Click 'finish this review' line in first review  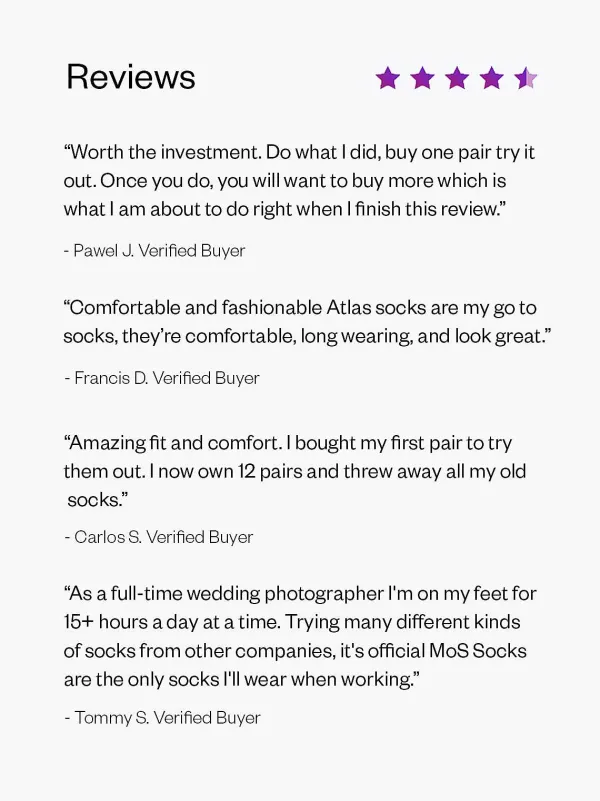(285, 209)
